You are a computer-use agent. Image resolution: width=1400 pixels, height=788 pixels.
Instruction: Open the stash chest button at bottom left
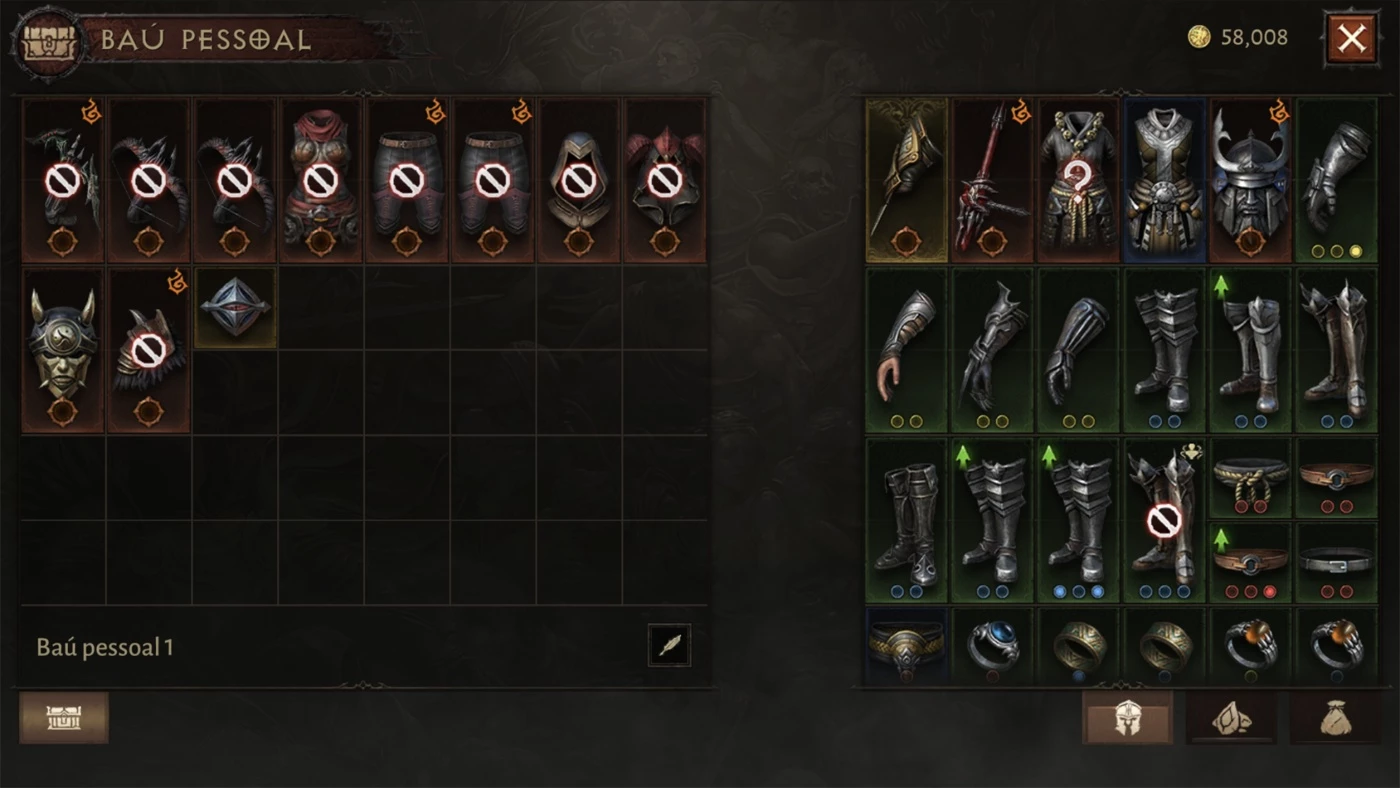[x=64, y=717]
